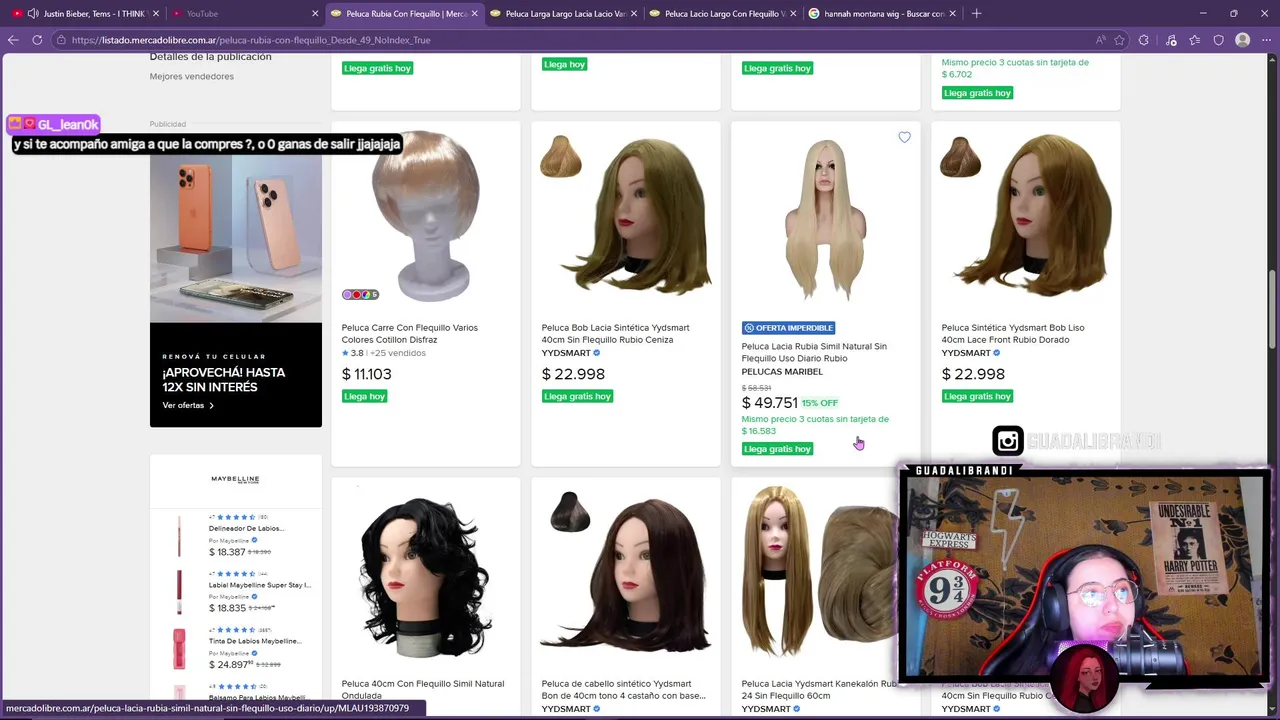Open Peluca 40cm Con Flequillo Simil Natural listing
1280x720 pixels.
(x=422, y=689)
